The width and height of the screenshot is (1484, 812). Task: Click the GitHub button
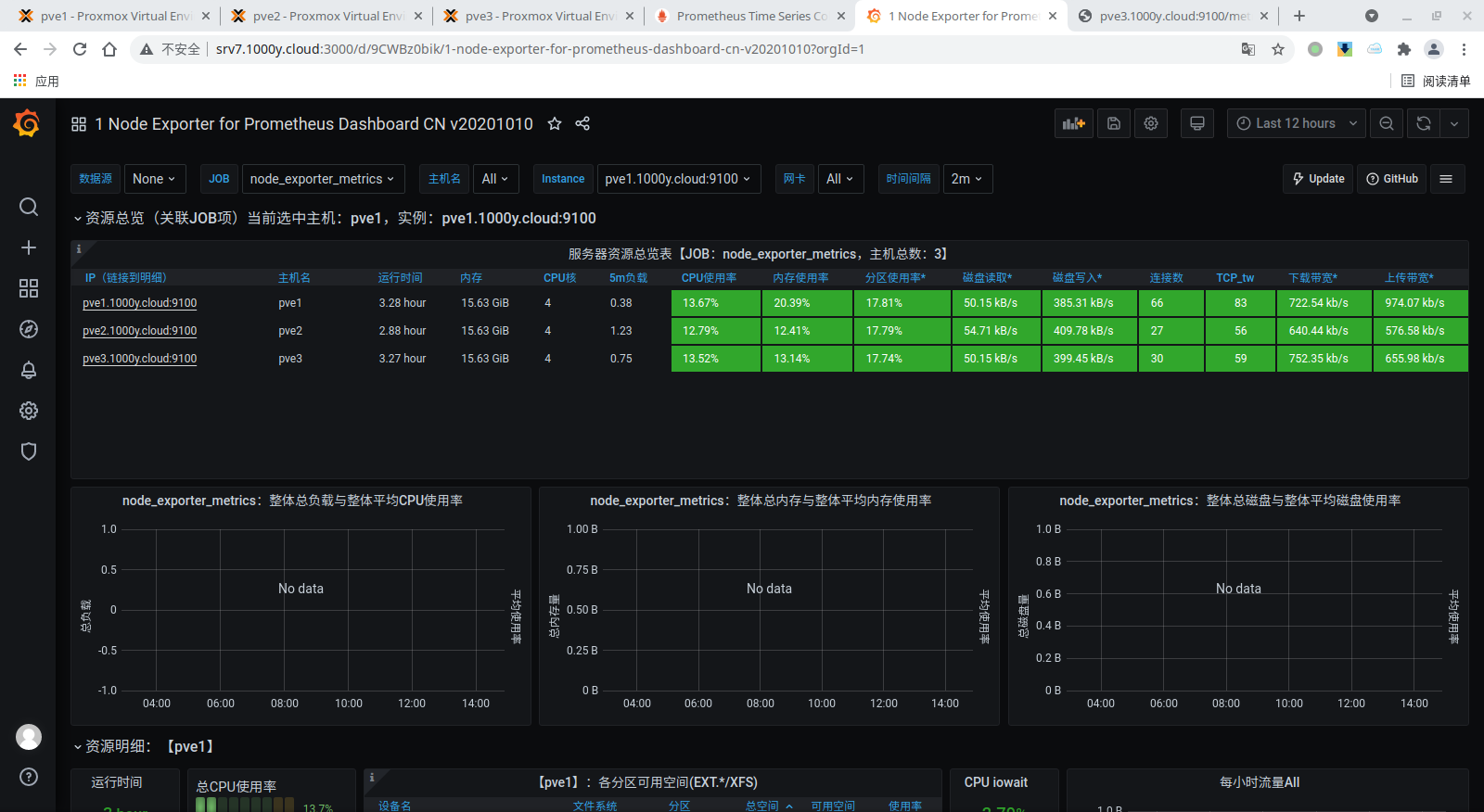pos(1392,179)
